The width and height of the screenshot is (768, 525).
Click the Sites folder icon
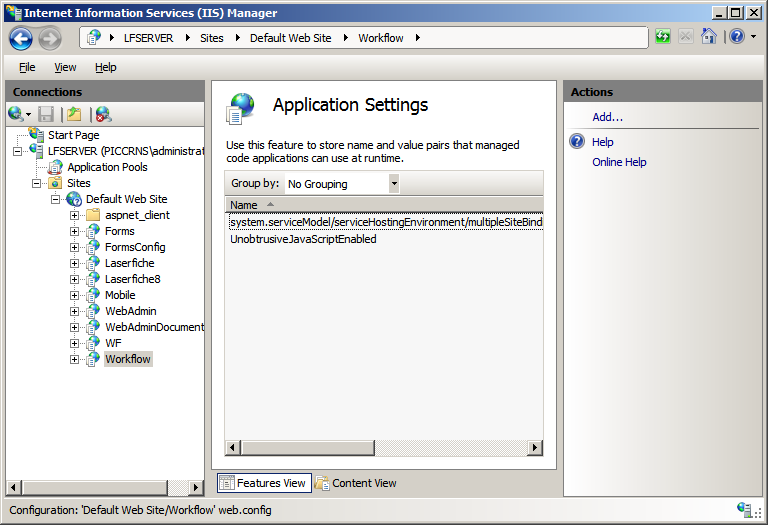tap(55, 183)
